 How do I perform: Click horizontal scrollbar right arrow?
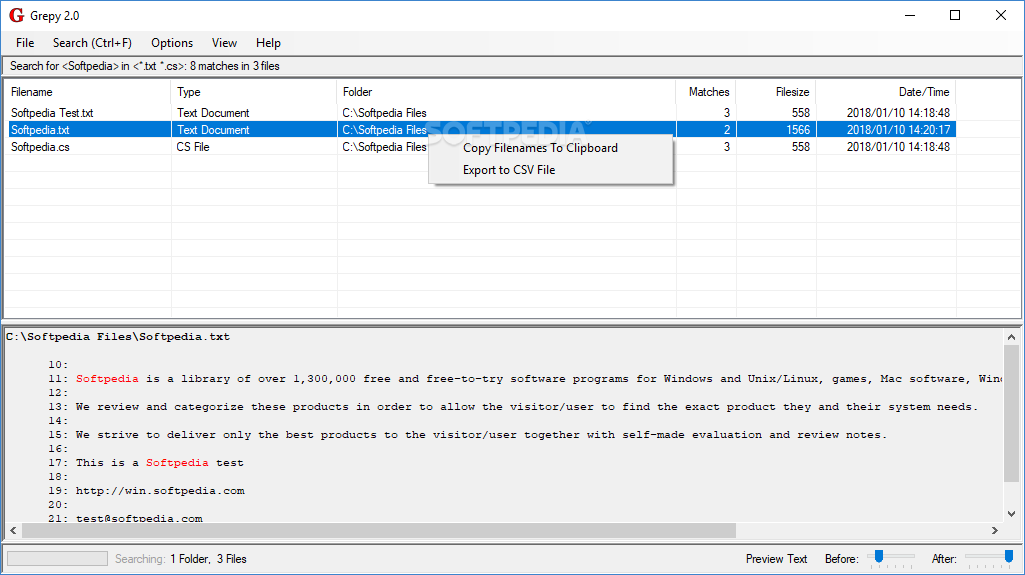(x=995, y=531)
